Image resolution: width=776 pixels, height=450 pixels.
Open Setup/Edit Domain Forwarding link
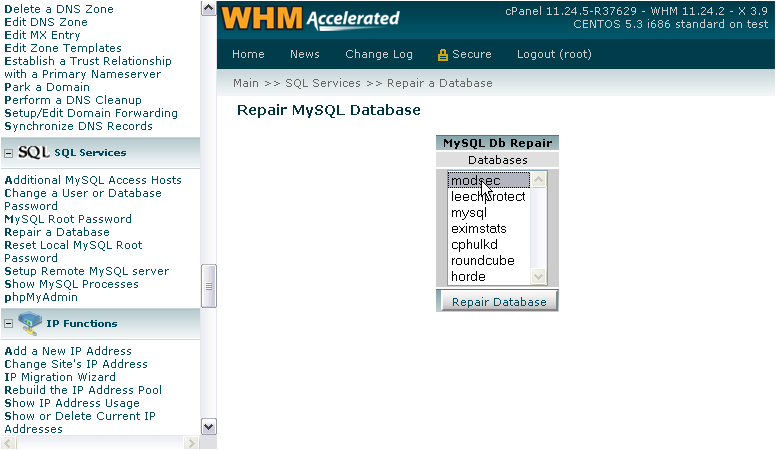pyautogui.click(x=91, y=113)
